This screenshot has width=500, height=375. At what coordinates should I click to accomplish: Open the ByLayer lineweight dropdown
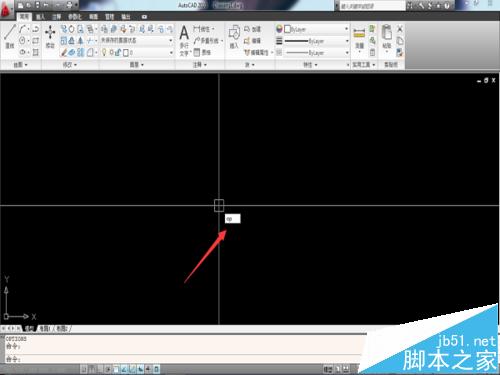(x=316, y=41)
